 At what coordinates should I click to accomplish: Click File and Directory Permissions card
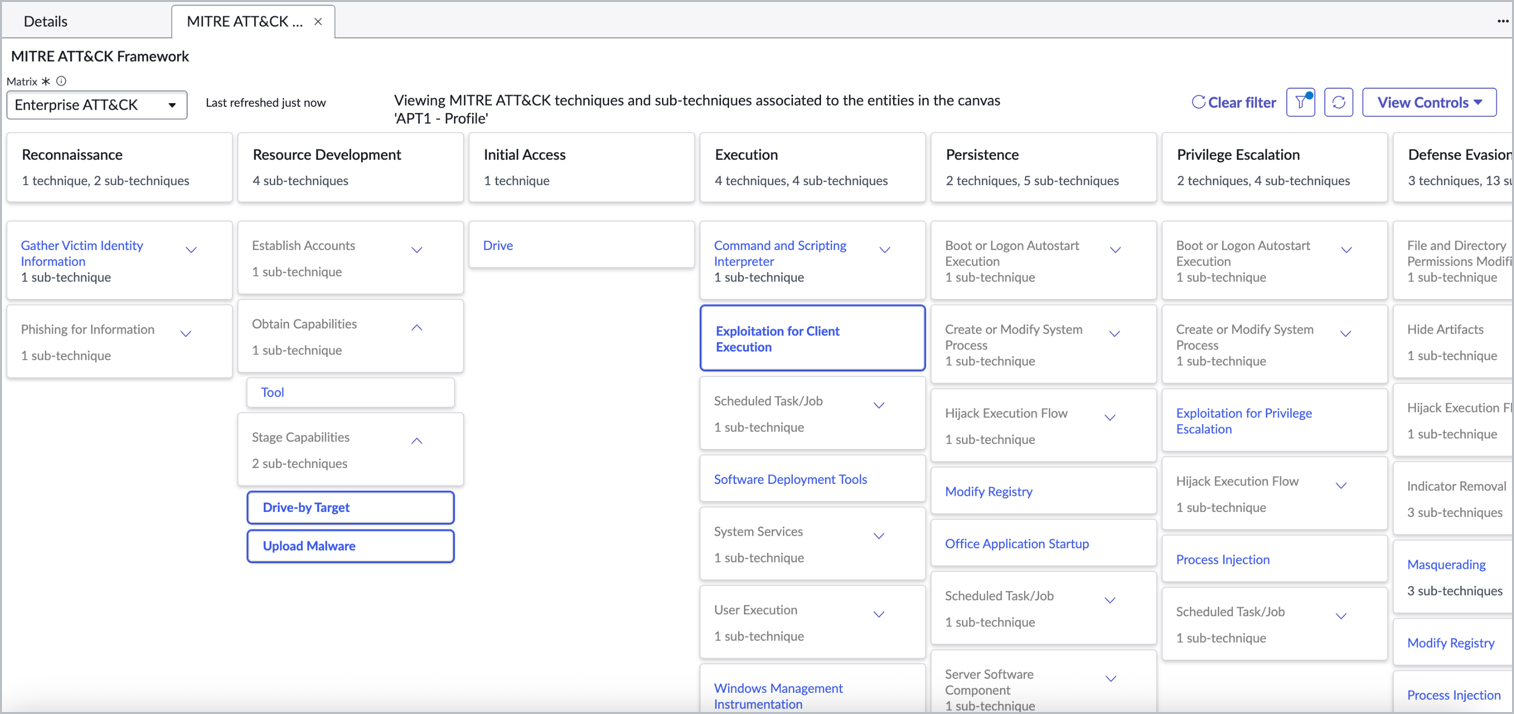pyautogui.click(x=1452, y=260)
